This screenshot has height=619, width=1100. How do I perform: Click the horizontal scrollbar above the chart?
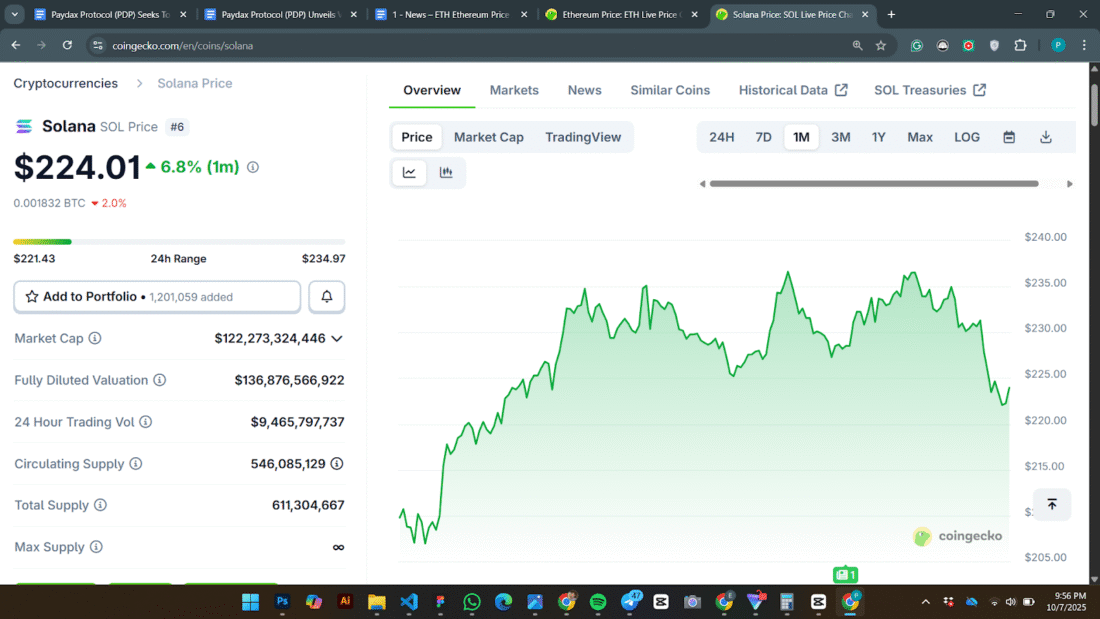click(x=873, y=184)
